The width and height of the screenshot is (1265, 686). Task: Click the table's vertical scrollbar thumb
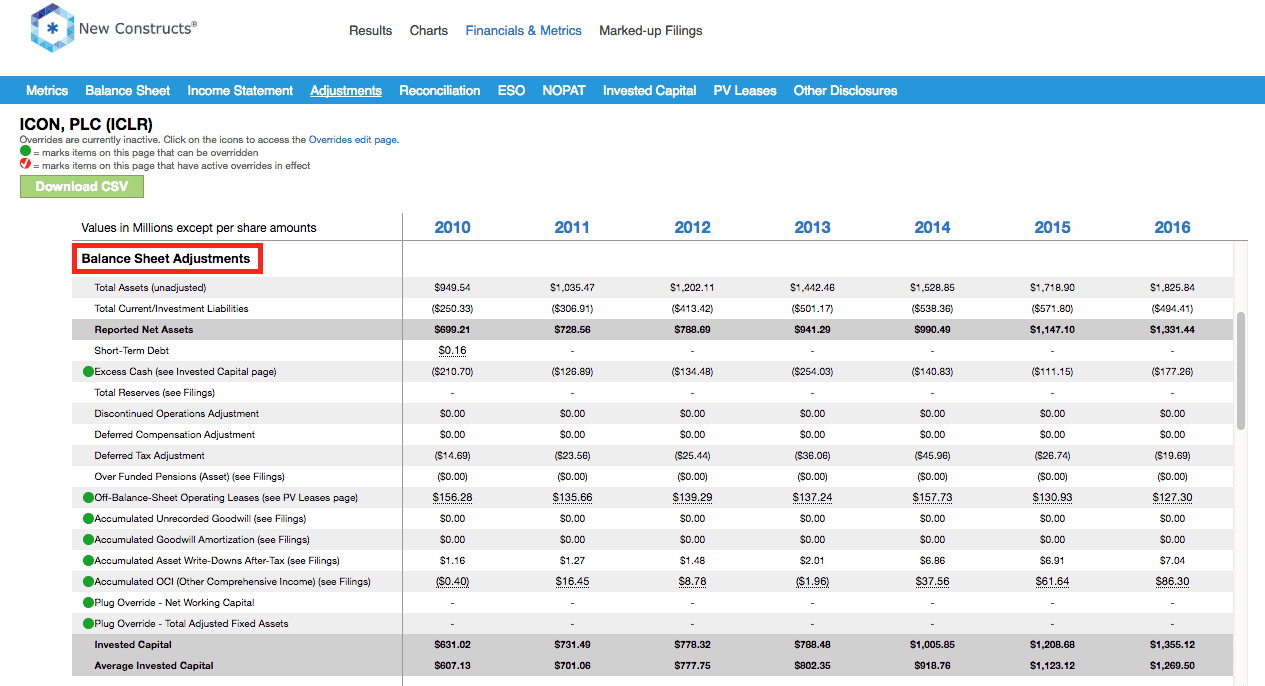click(x=1241, y=370)
